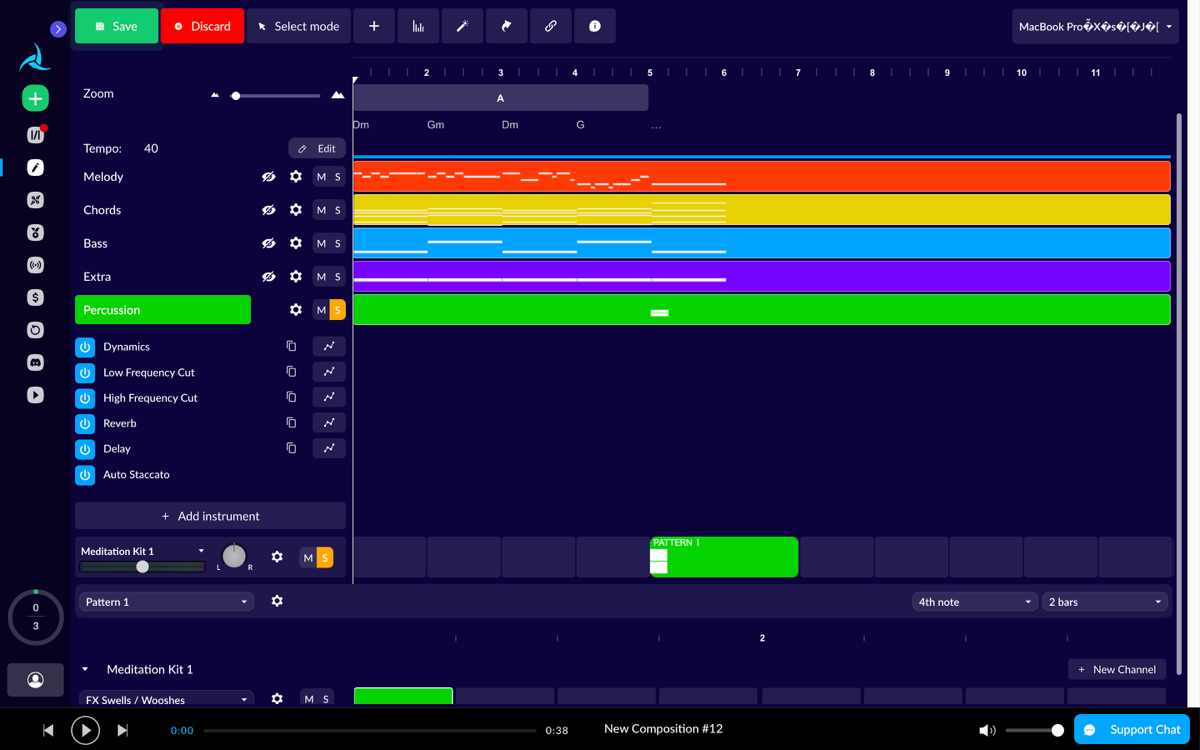Open the Pattern 1 dropdown
The width and height of the screenshot is (1200, 750).
[166, 602]
